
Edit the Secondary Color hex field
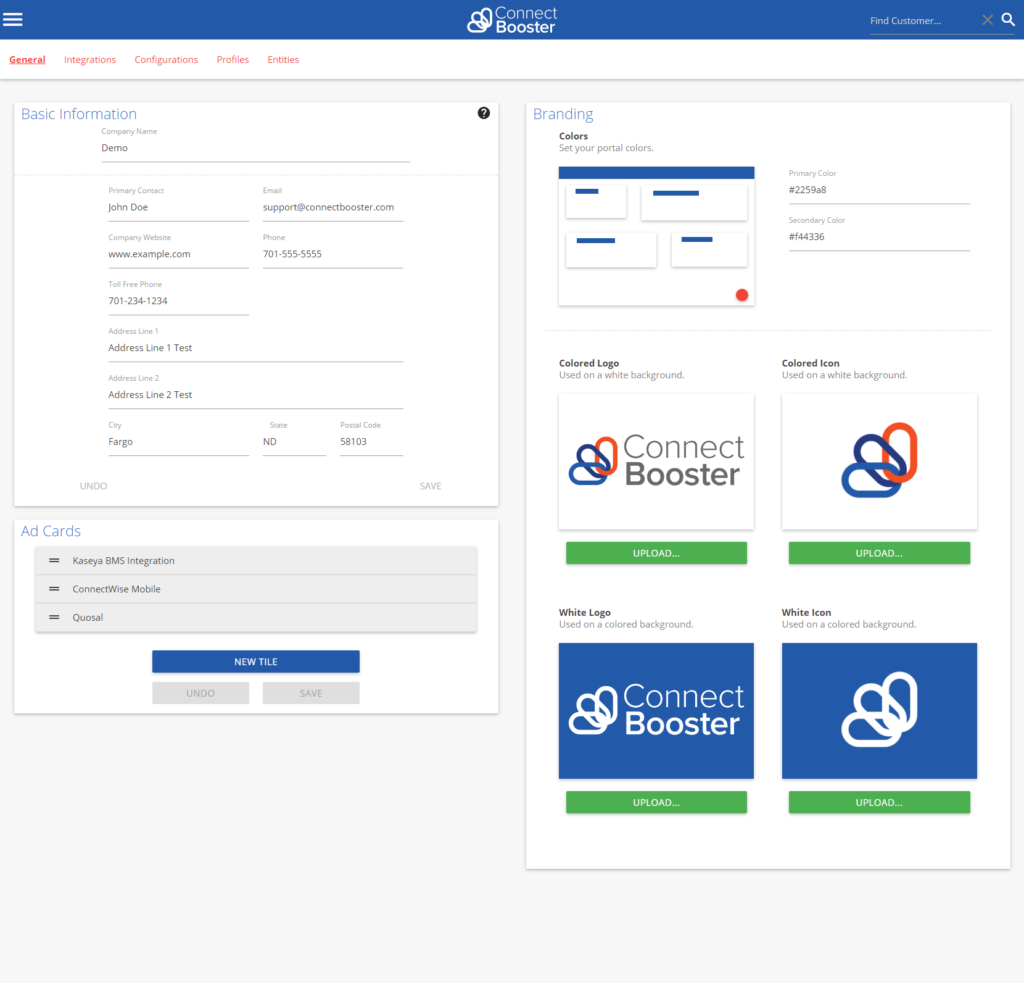(879, 237)
